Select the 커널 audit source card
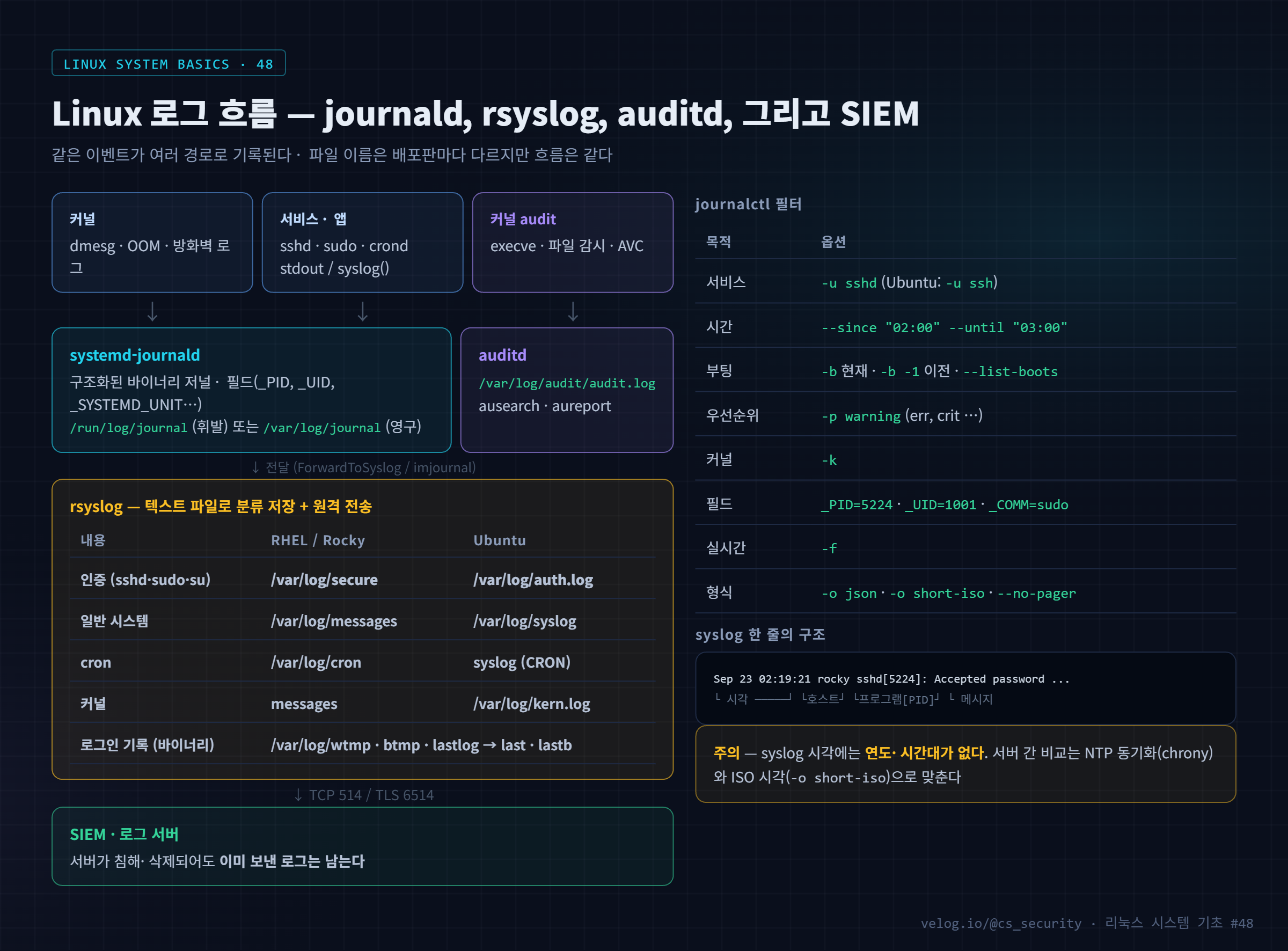Image resolution: width=1288 pixels, height=951 pixels. (x=573, y=243)
